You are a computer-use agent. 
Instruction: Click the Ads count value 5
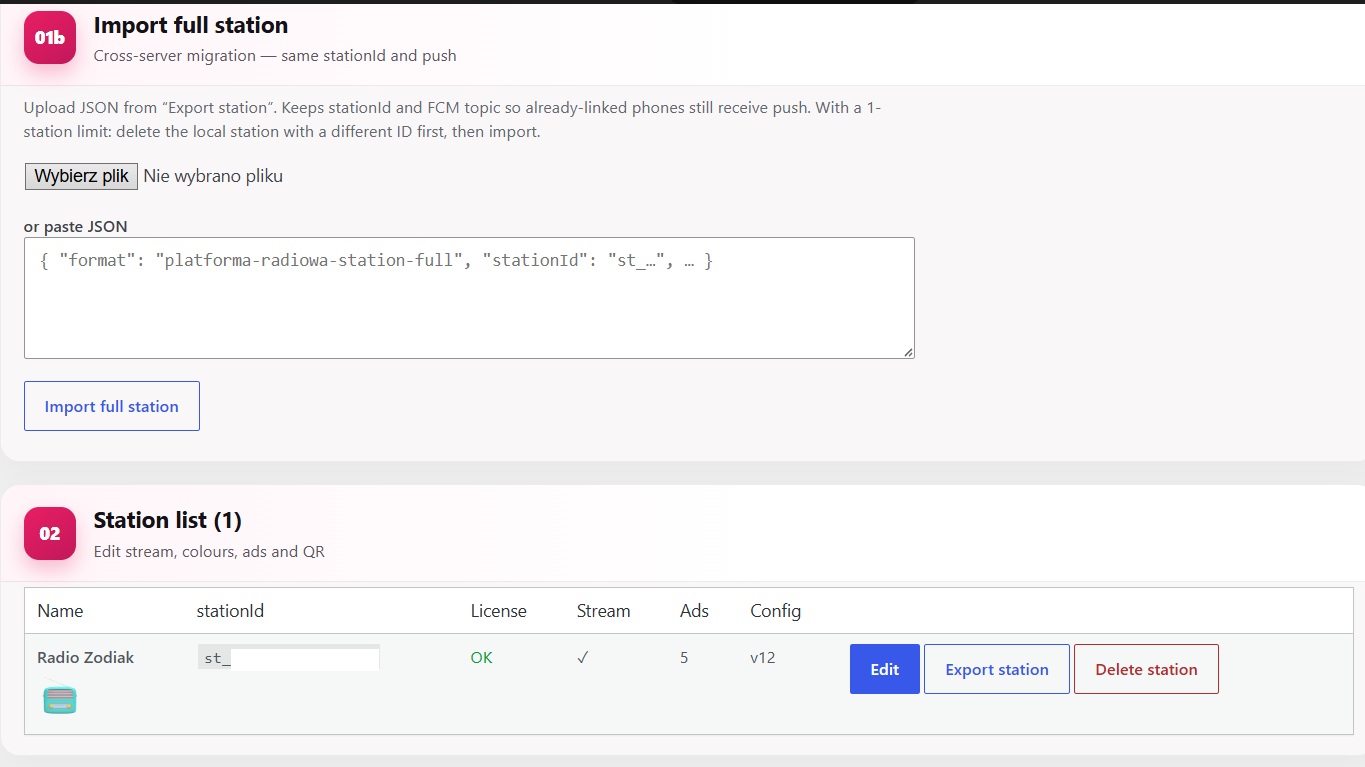coord(684,657)
